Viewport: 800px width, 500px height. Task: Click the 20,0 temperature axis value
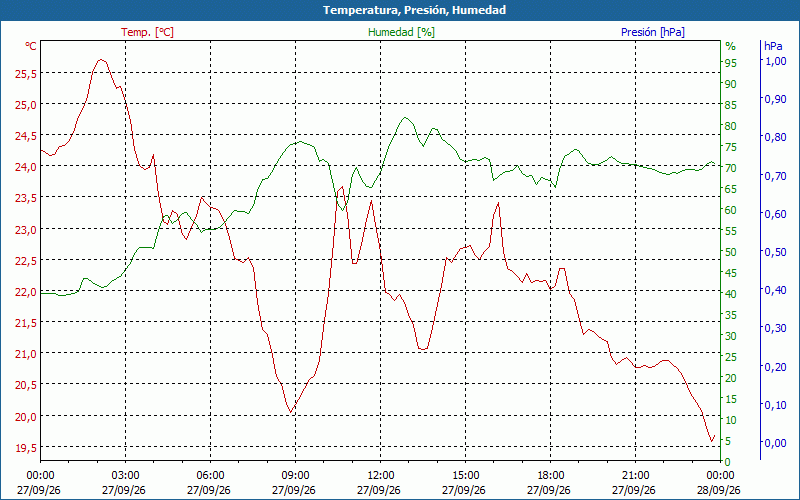(26, 417)
